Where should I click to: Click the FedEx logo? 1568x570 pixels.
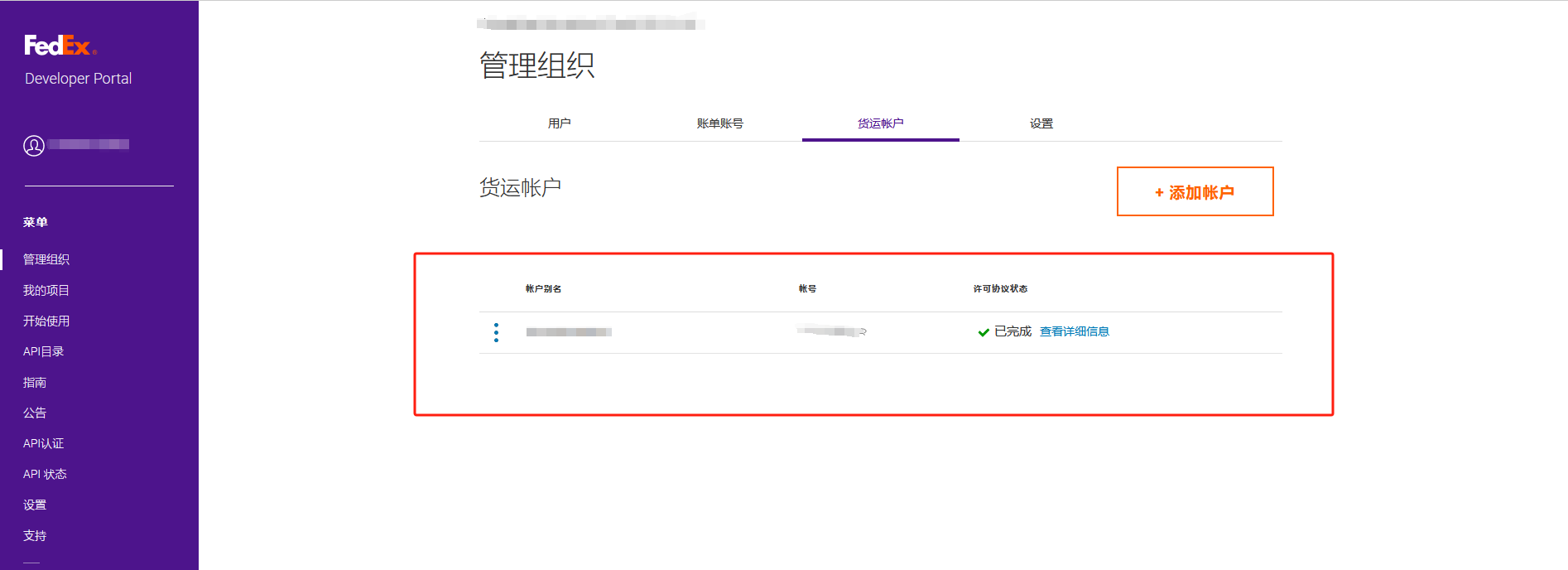click(x=60, y=46)
